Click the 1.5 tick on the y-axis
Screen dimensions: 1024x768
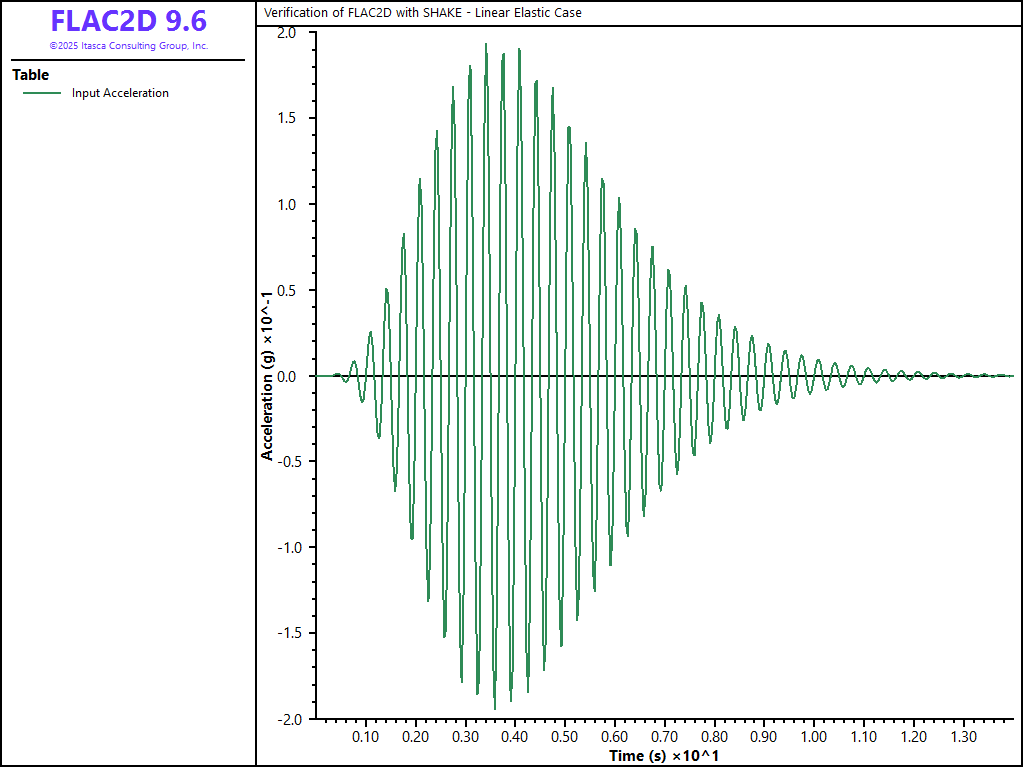click(x=289, y=119)
